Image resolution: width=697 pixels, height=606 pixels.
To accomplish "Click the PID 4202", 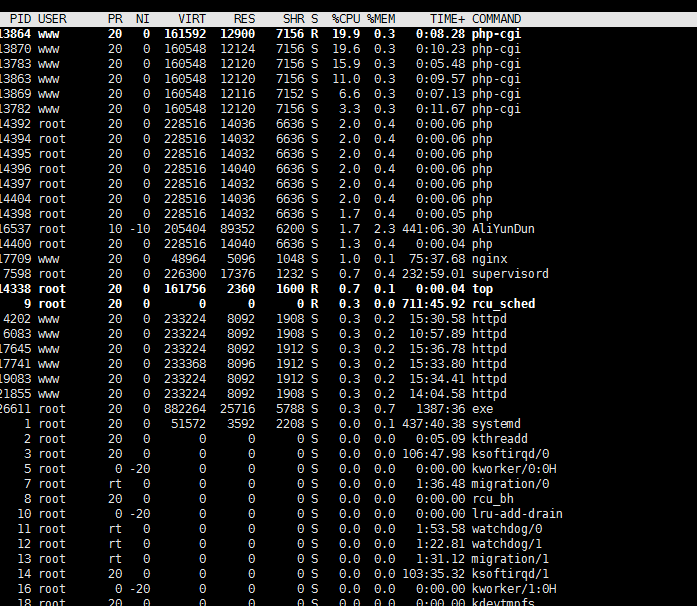I will pos(17,319).
